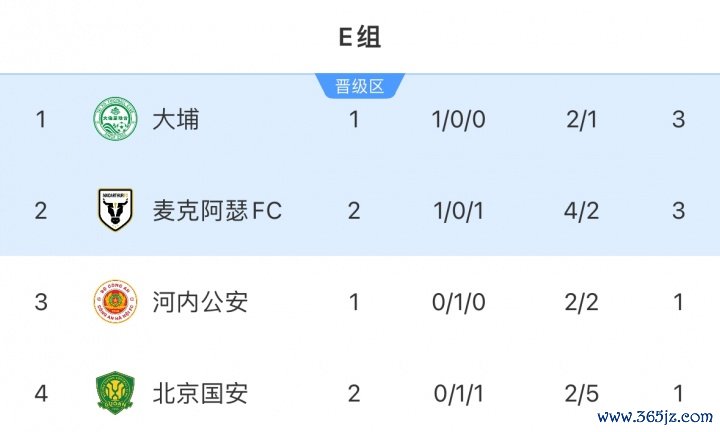This screenshot has width=720, height=432.
Task: Click 麦克阿瑟FC's 1/0/1 record
Action: coord(458,210)
